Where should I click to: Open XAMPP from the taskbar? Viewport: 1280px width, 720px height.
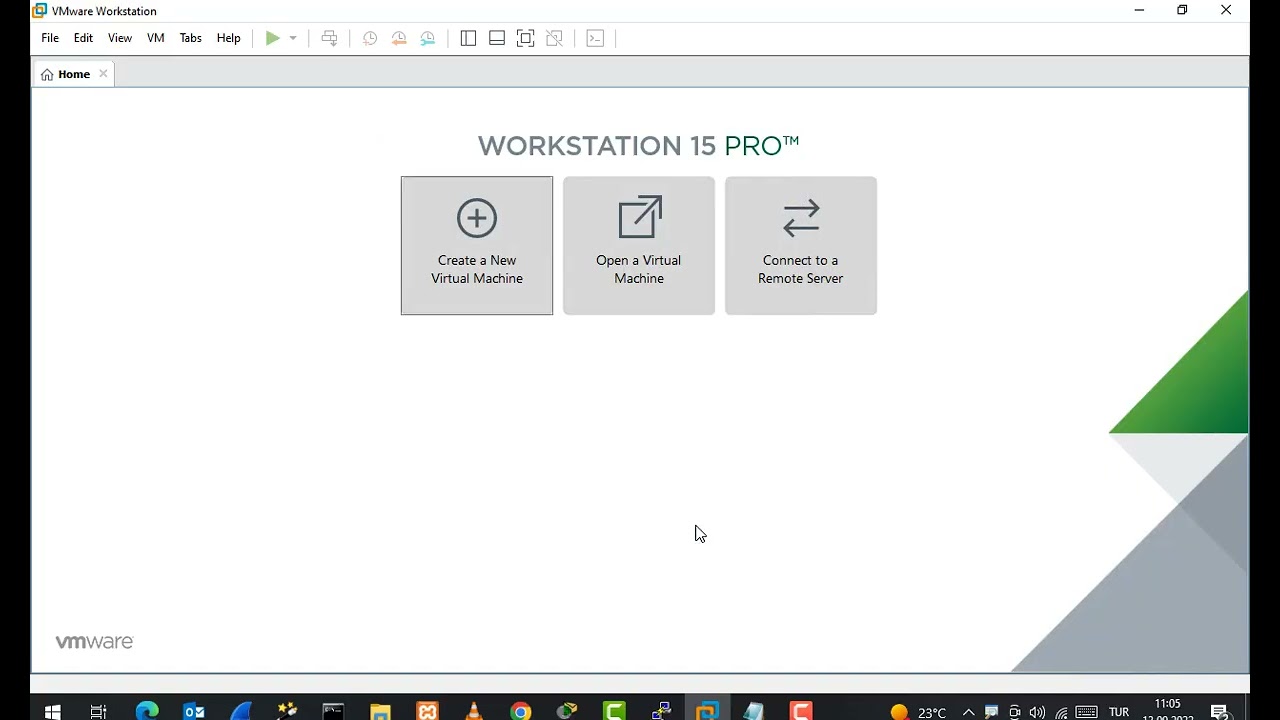tap(427, 711)
